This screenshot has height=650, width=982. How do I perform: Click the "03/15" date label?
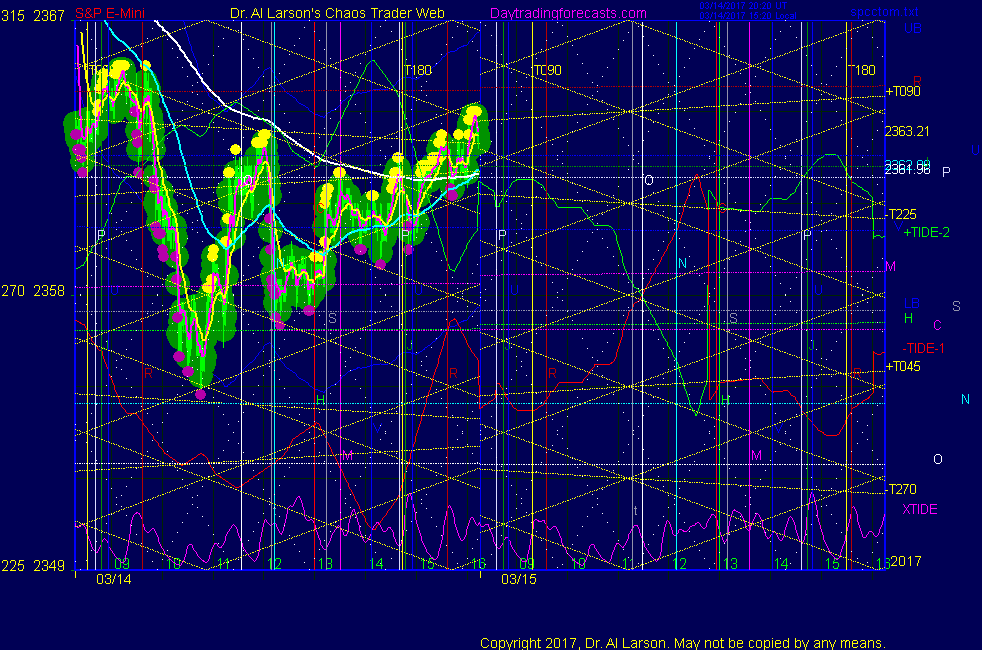tap(519, 579)
